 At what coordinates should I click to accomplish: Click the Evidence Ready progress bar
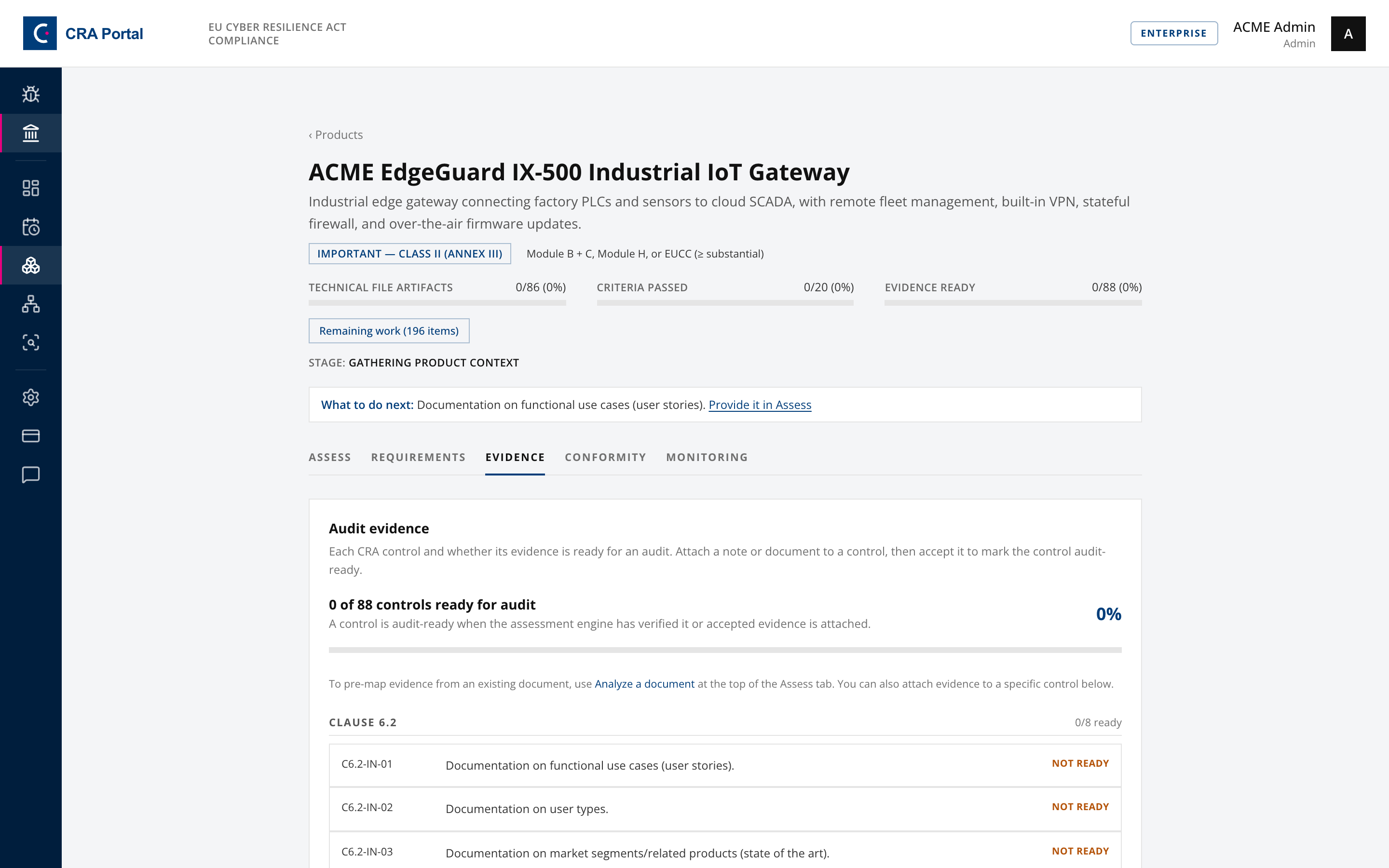(x=1013, y=302)
